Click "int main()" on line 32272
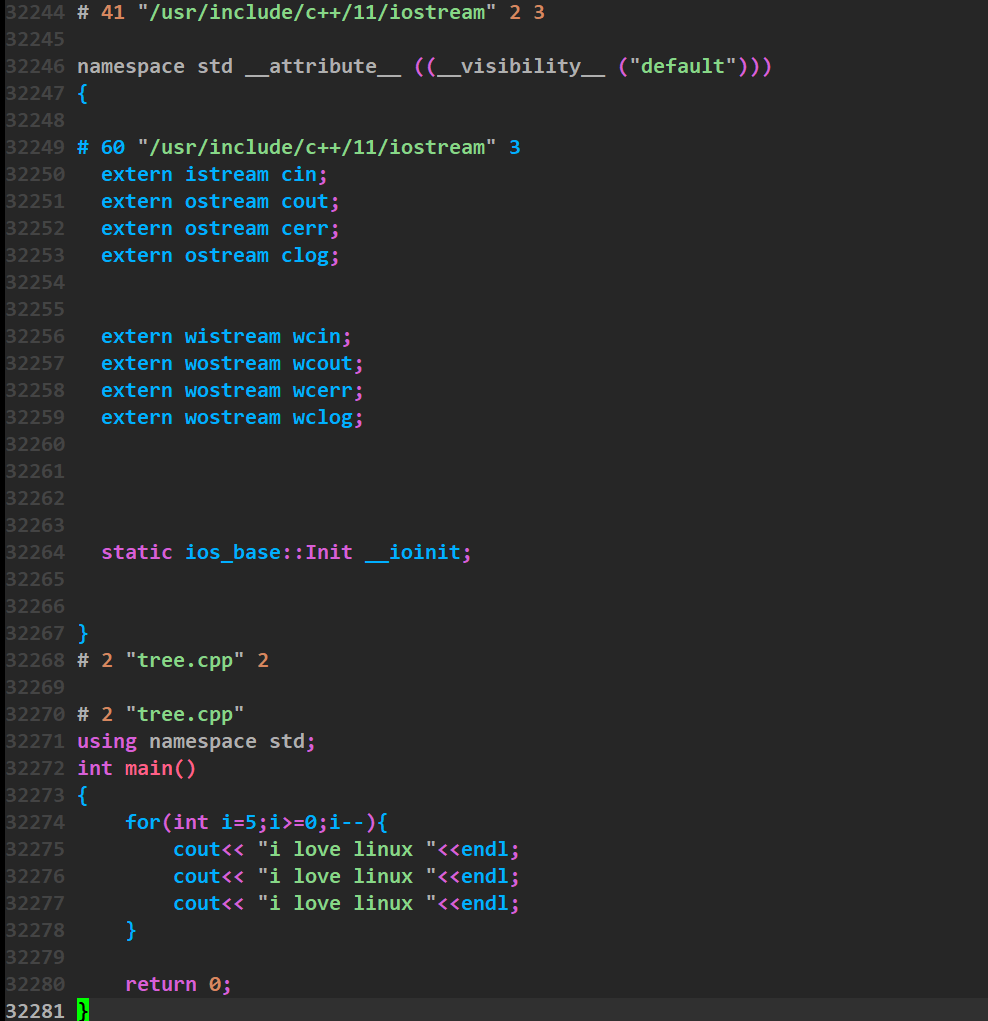Screen dimensions: 988x1021 [x=137, y=768]
